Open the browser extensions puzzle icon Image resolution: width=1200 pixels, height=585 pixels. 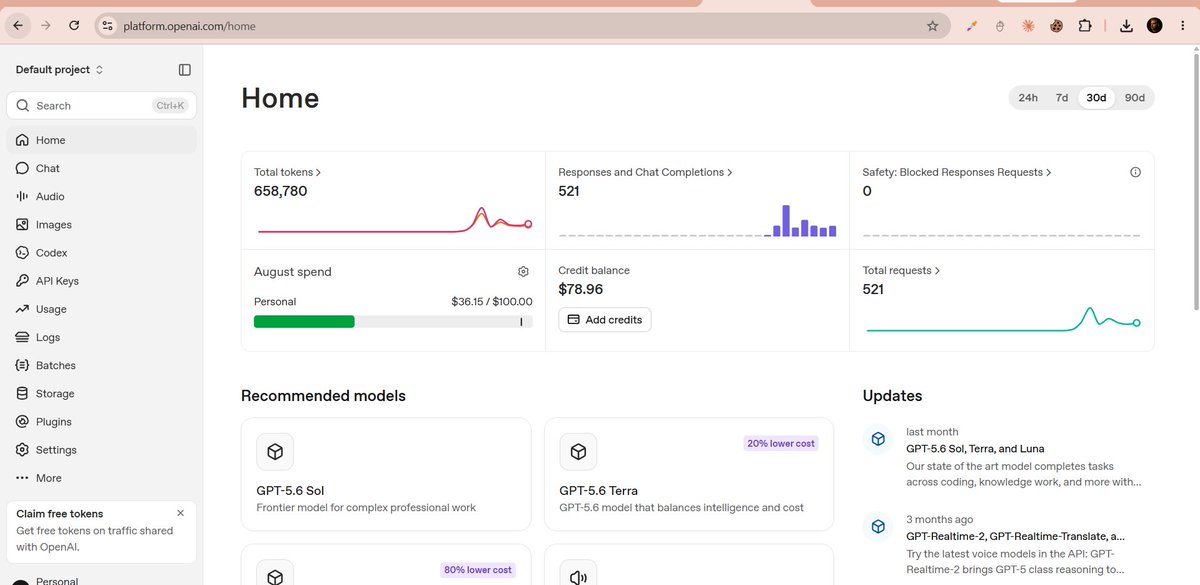coord(1085,26)
